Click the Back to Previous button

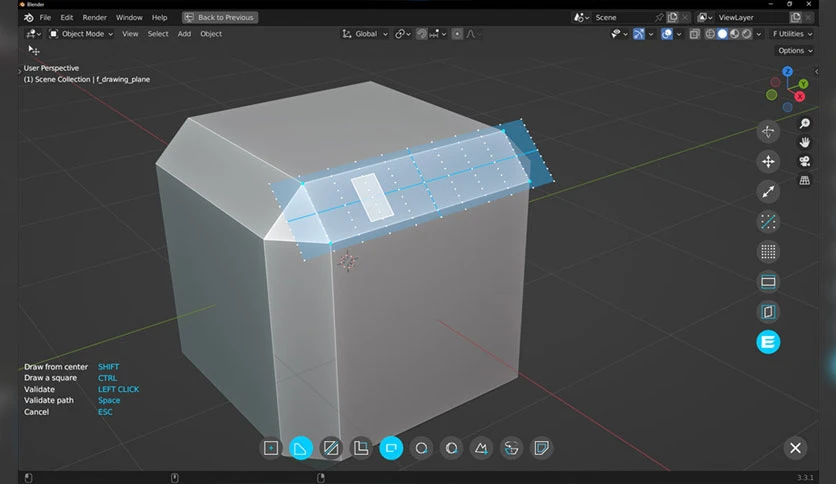[x=220, y=18]
